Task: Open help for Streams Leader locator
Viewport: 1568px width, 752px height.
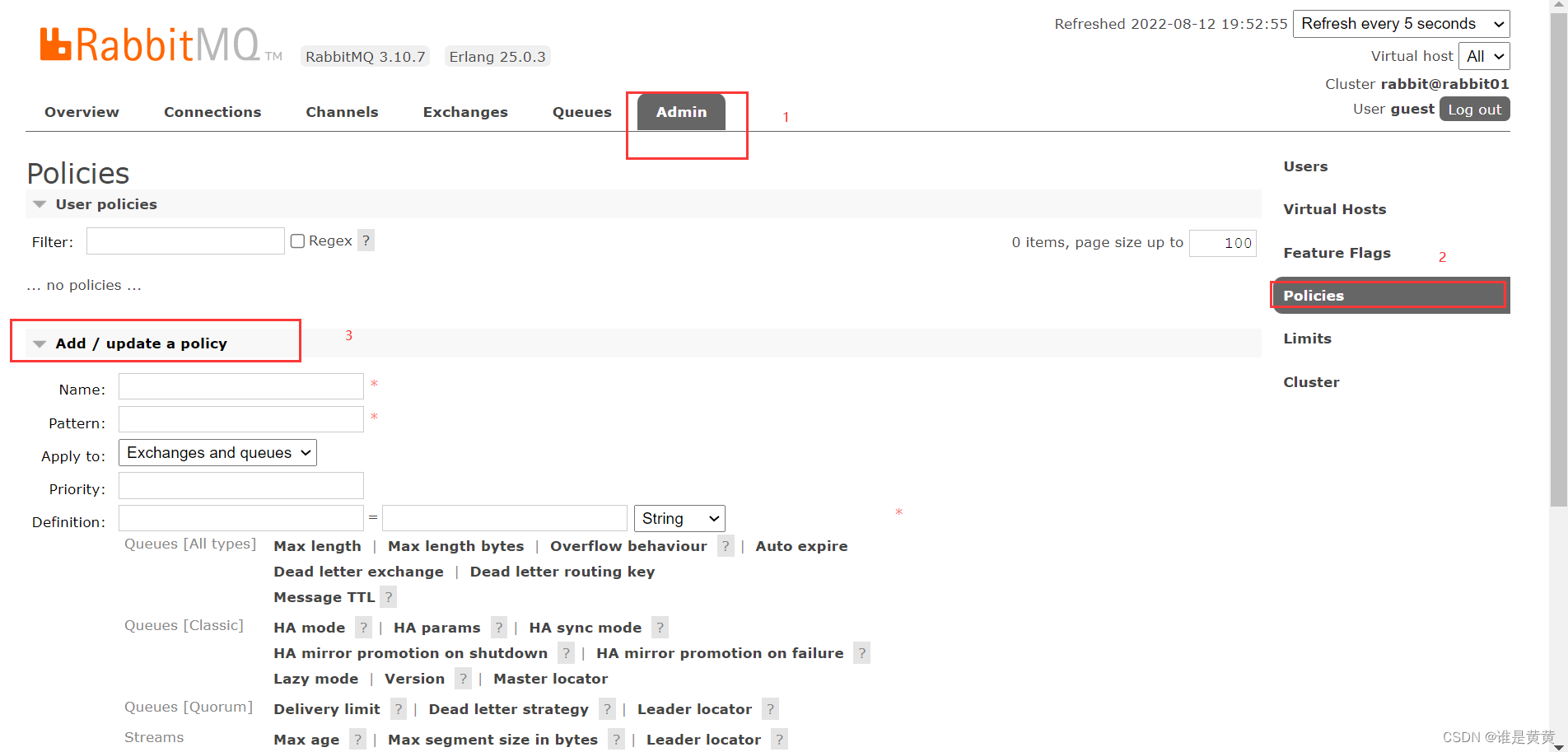Action: point(779,740)
